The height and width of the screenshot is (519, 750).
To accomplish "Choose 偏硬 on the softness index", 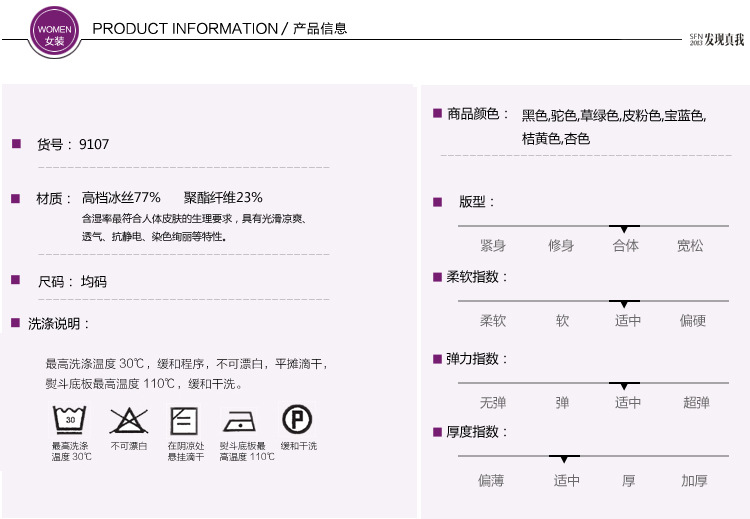I will [x=693, y=321].
